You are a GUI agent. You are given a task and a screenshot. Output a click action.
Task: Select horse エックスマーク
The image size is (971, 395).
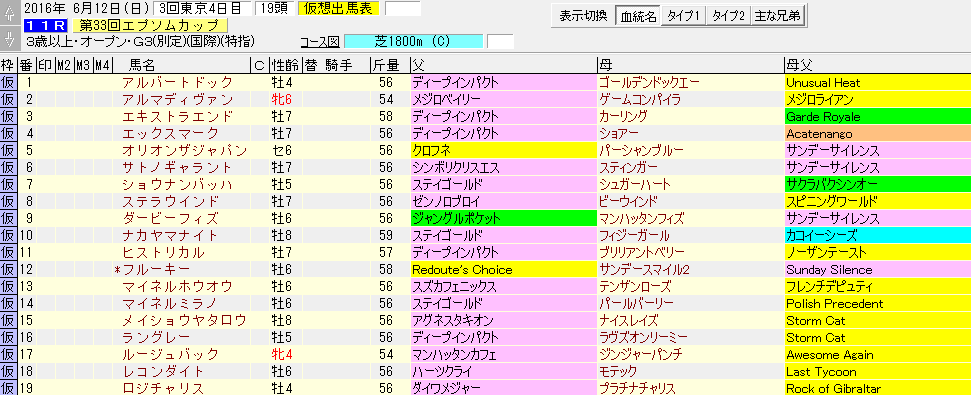[170, 134]
